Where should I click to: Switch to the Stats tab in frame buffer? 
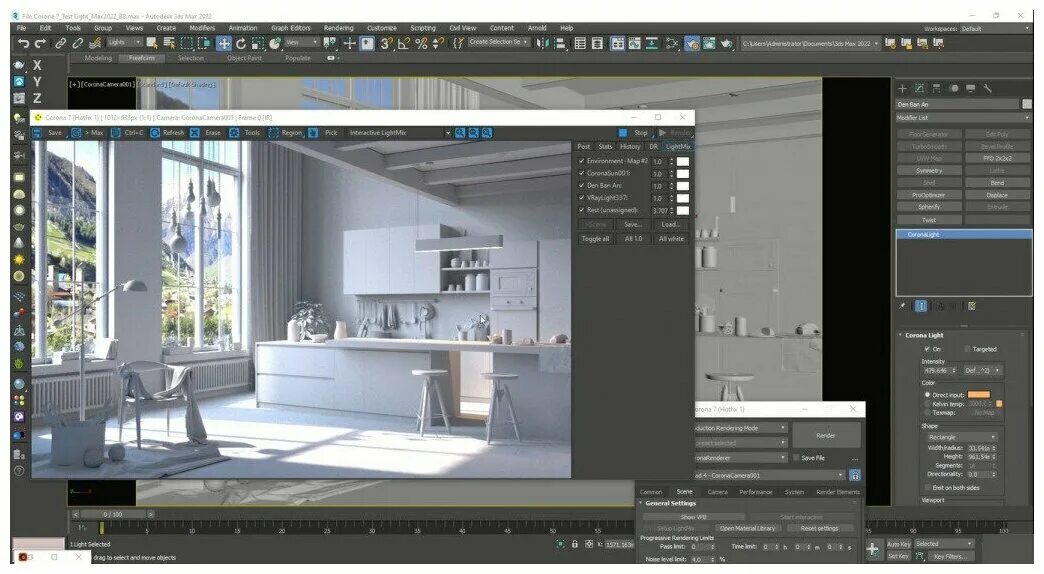click(x=605, y=146)
